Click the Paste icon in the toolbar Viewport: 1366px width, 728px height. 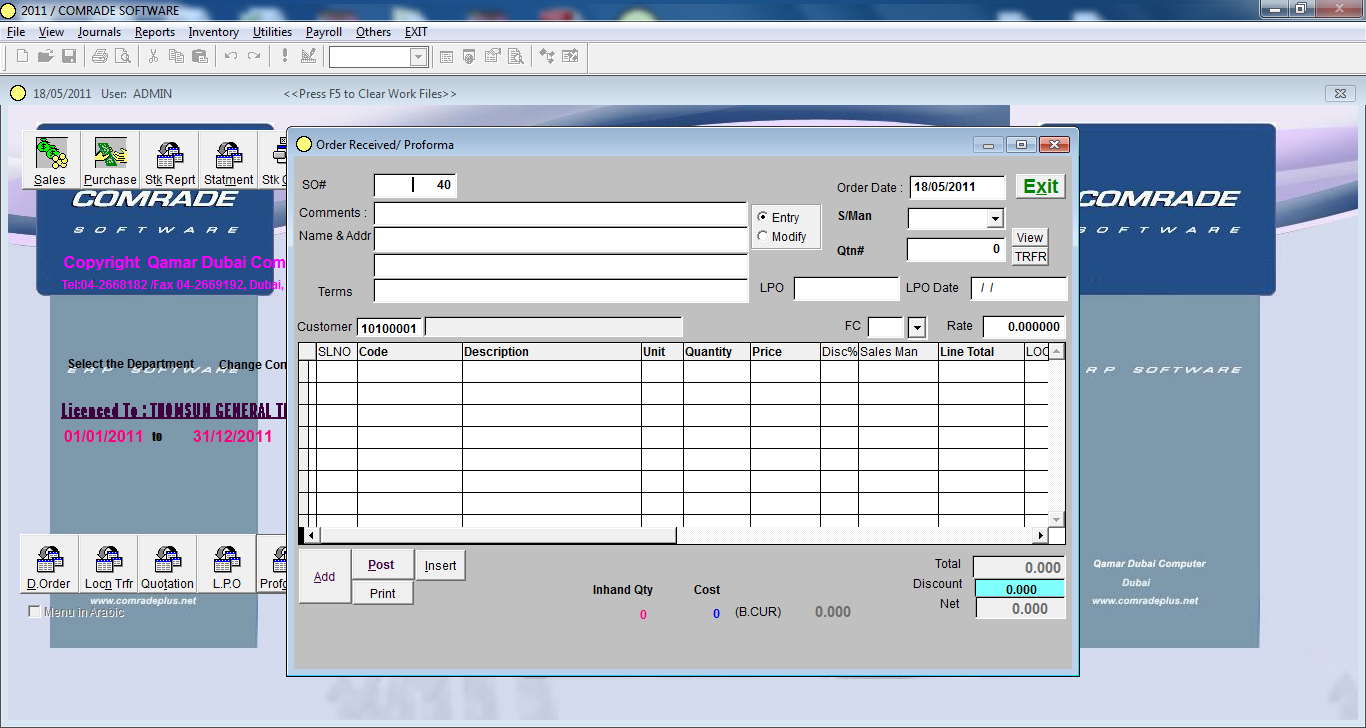[x=199, y=56]
